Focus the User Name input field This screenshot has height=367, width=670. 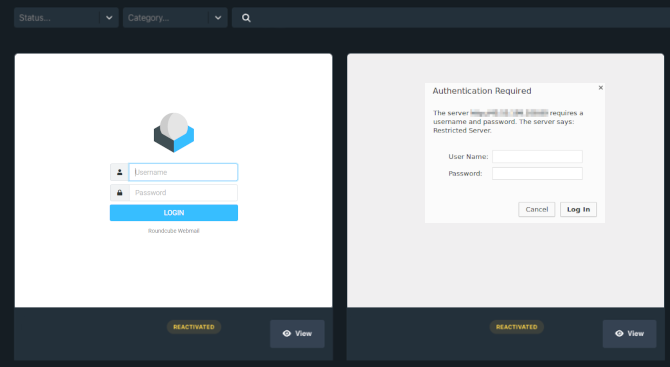pyautogui.click(x=537, y=157)
